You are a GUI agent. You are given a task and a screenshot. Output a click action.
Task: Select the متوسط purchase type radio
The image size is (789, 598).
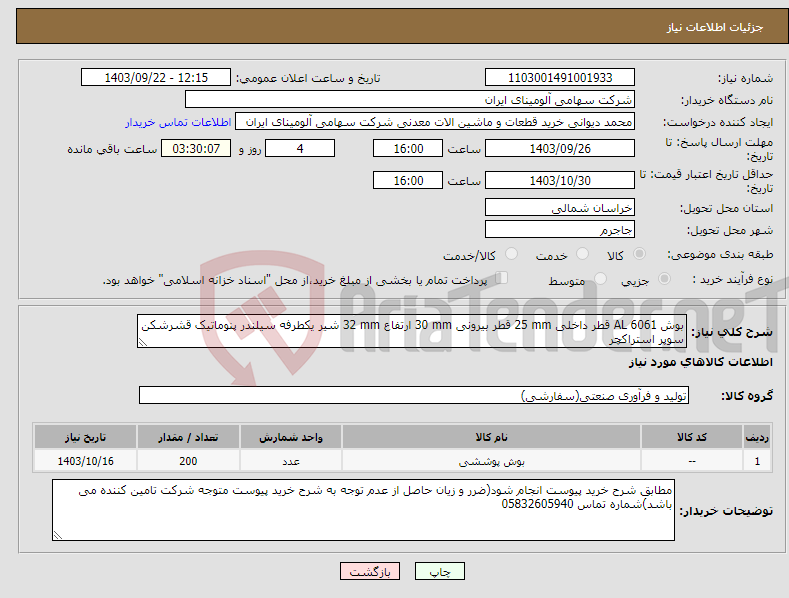click(x=600, y=278)
